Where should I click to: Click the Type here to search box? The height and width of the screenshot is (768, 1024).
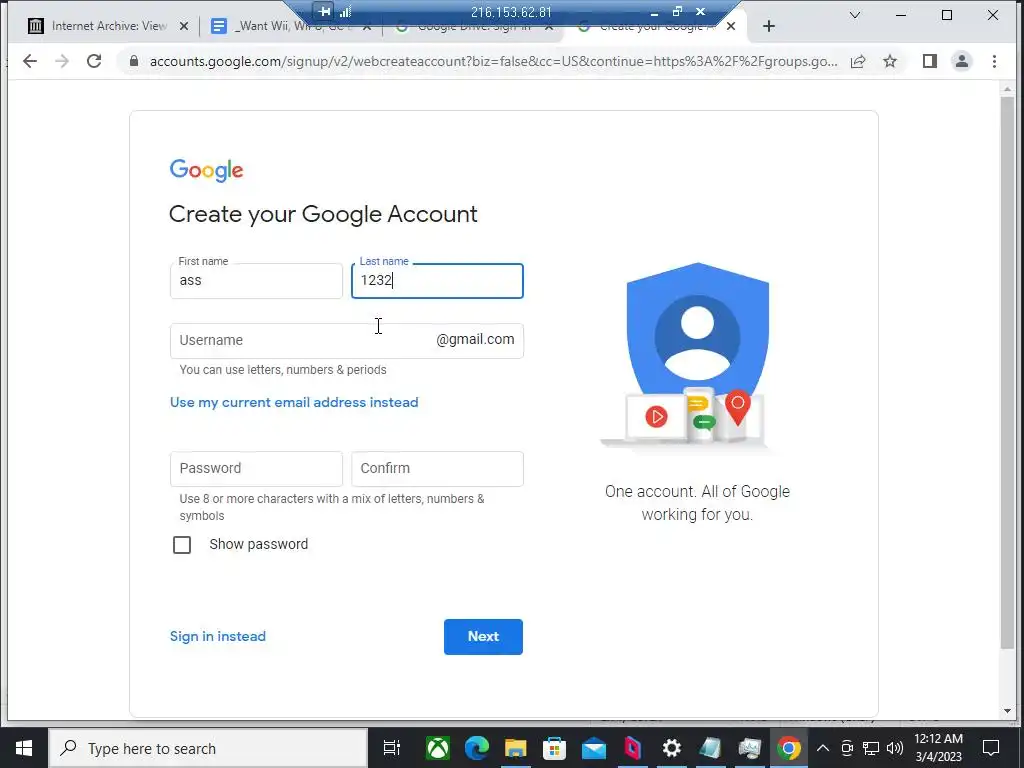coord(208,748)
